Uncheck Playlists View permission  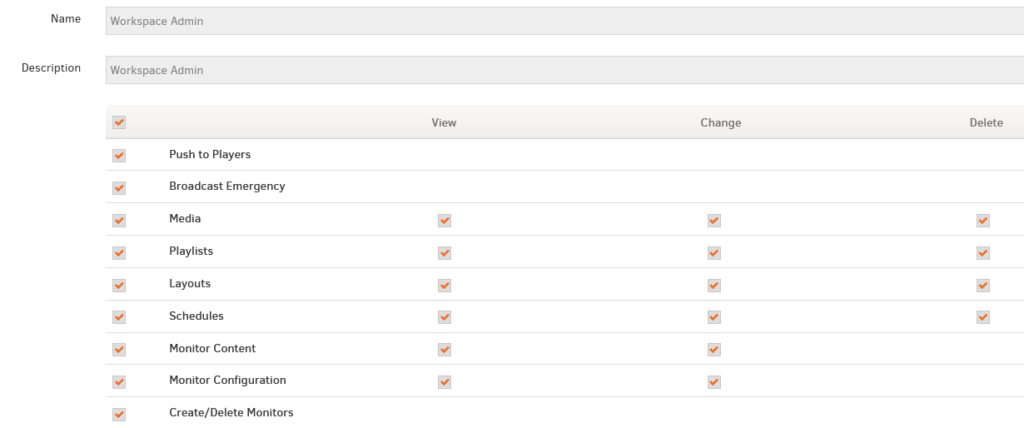pyautogui.click(x=445, y=252)
